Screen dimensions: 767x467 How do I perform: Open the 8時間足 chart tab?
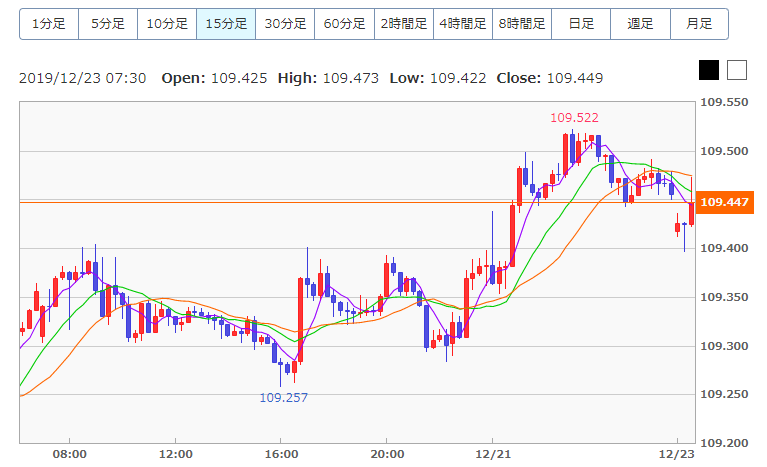click(522, 24)
